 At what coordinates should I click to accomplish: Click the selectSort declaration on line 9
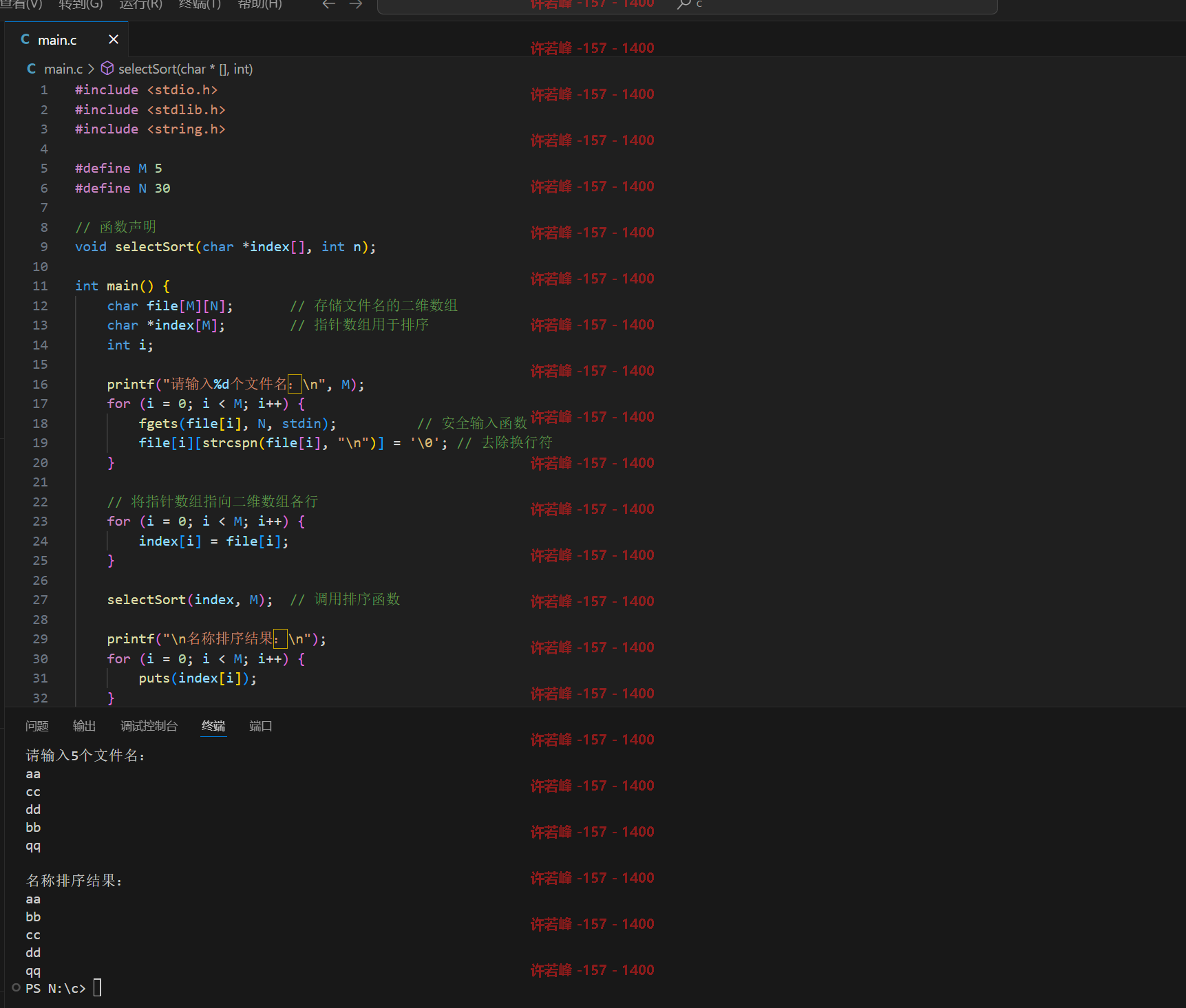pyautogui.click(x=226, y=246)
